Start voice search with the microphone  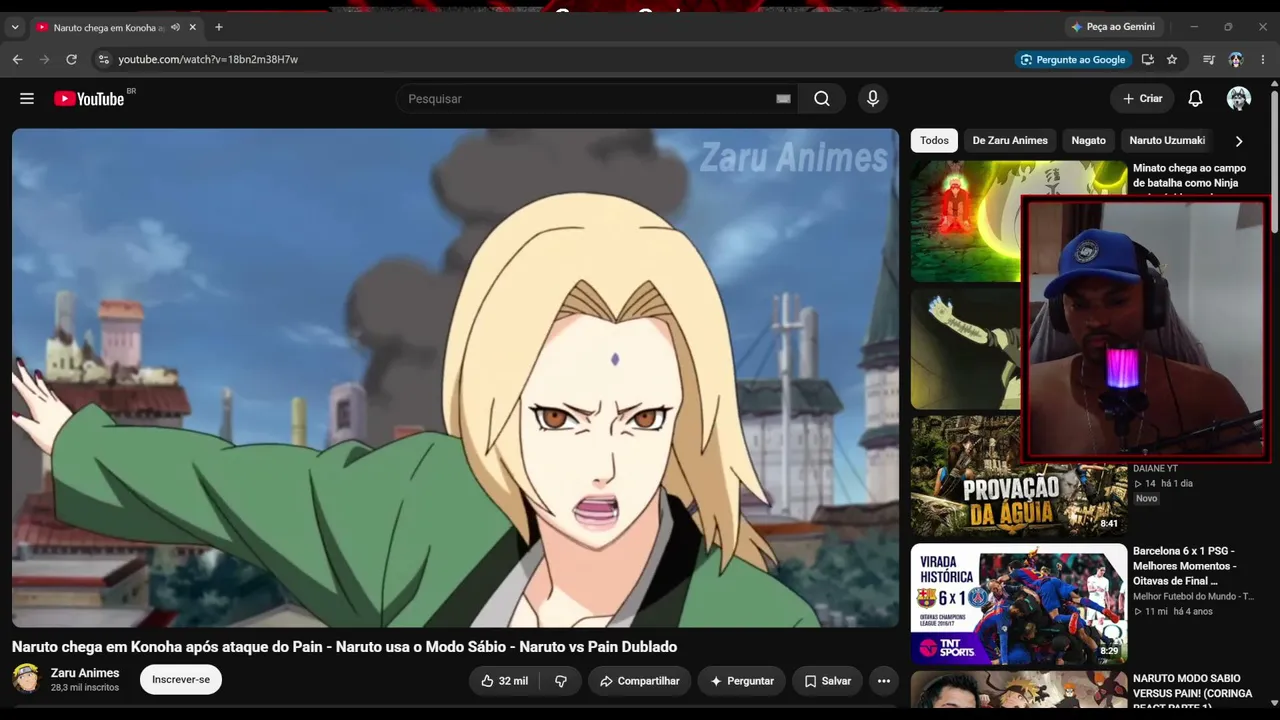tap(873, 99)
